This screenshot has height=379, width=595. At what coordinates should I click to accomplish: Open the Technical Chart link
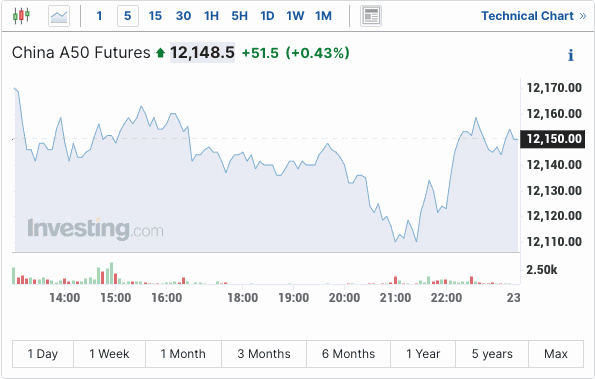pyautogui.click(x=534, y=16)
